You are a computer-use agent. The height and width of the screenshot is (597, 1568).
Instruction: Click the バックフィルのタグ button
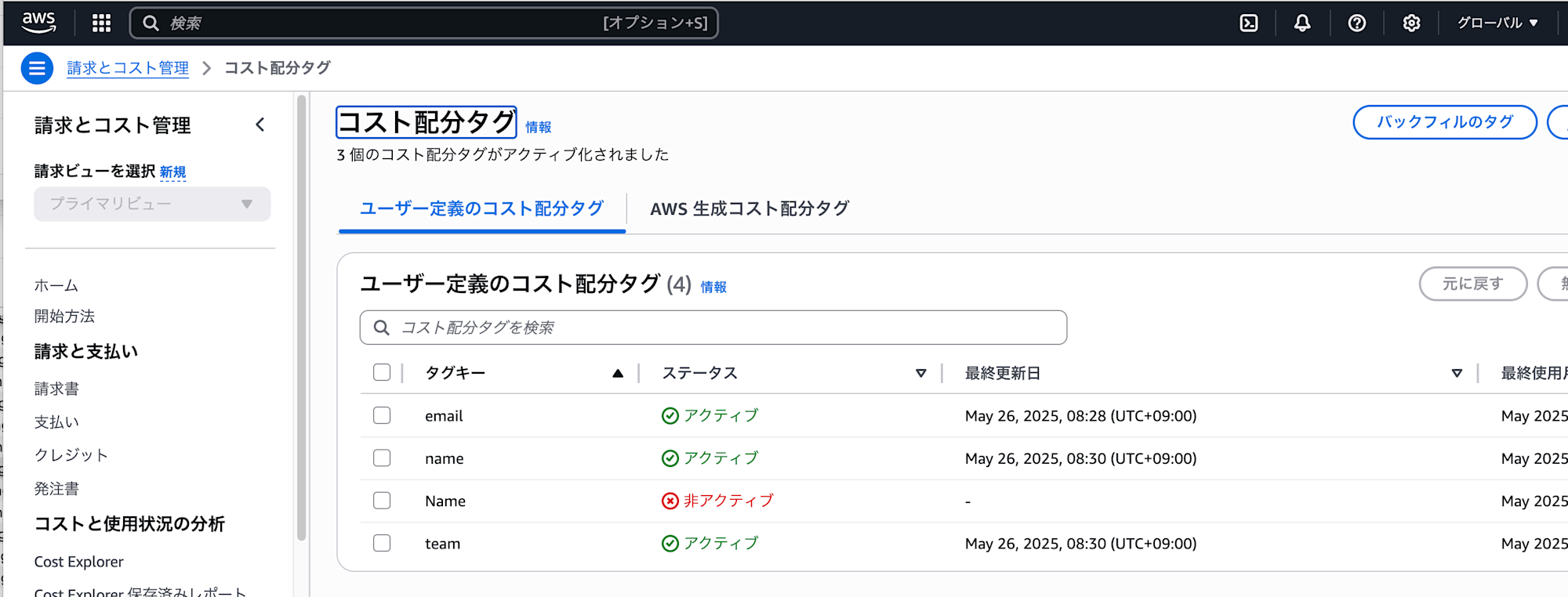pyautogui.click(x=1445, y=122)
